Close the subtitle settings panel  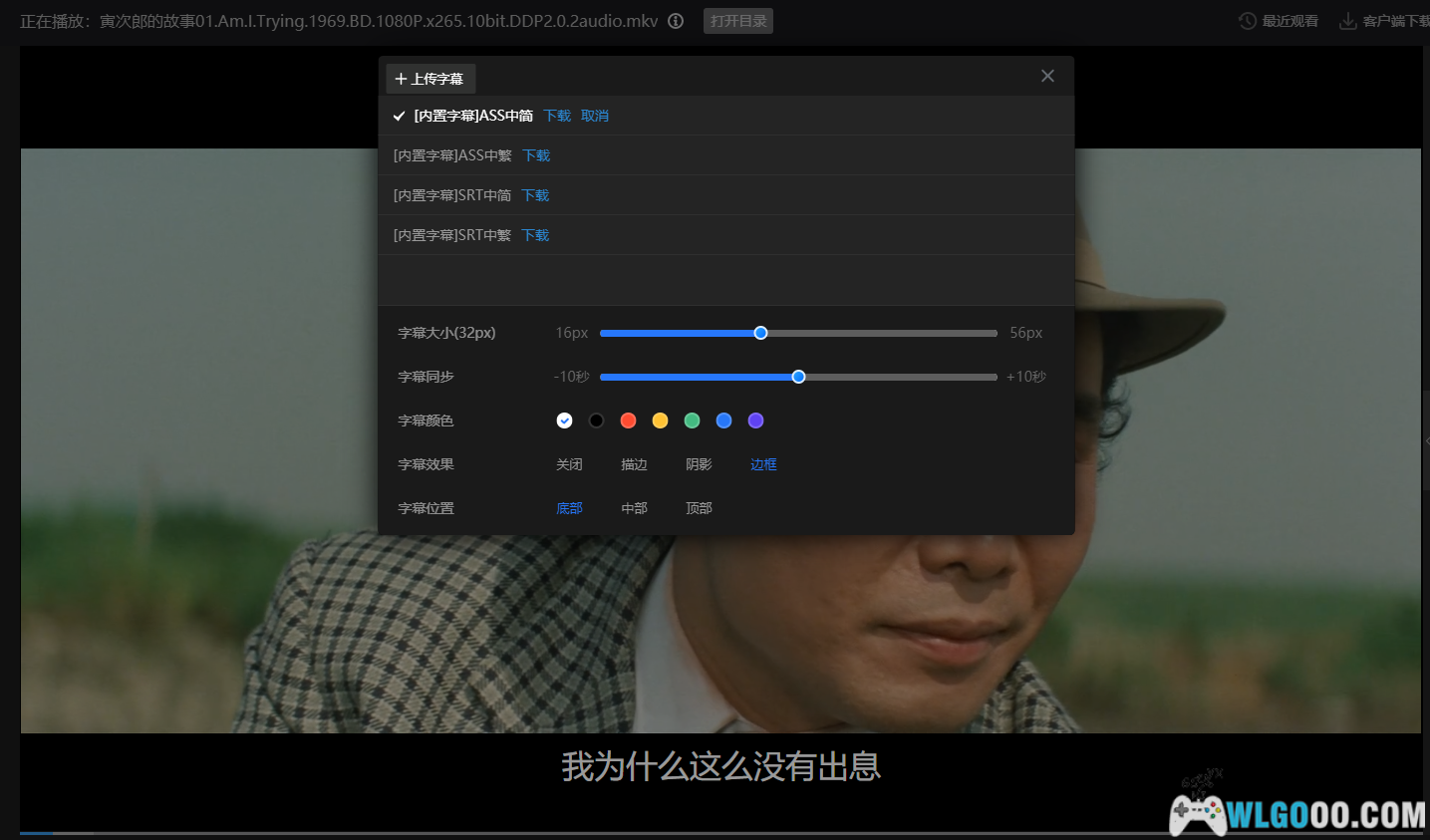point(1047,76)
